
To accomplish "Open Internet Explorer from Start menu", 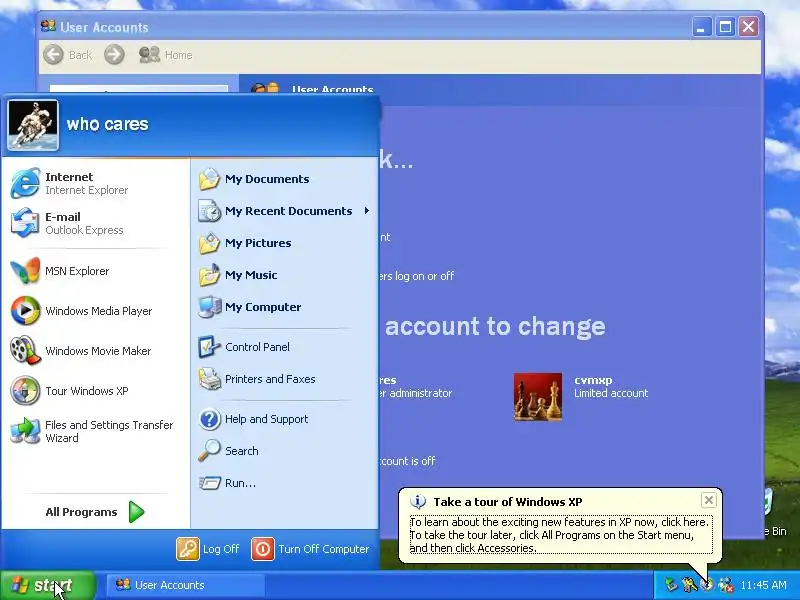I will click(95, 183).
